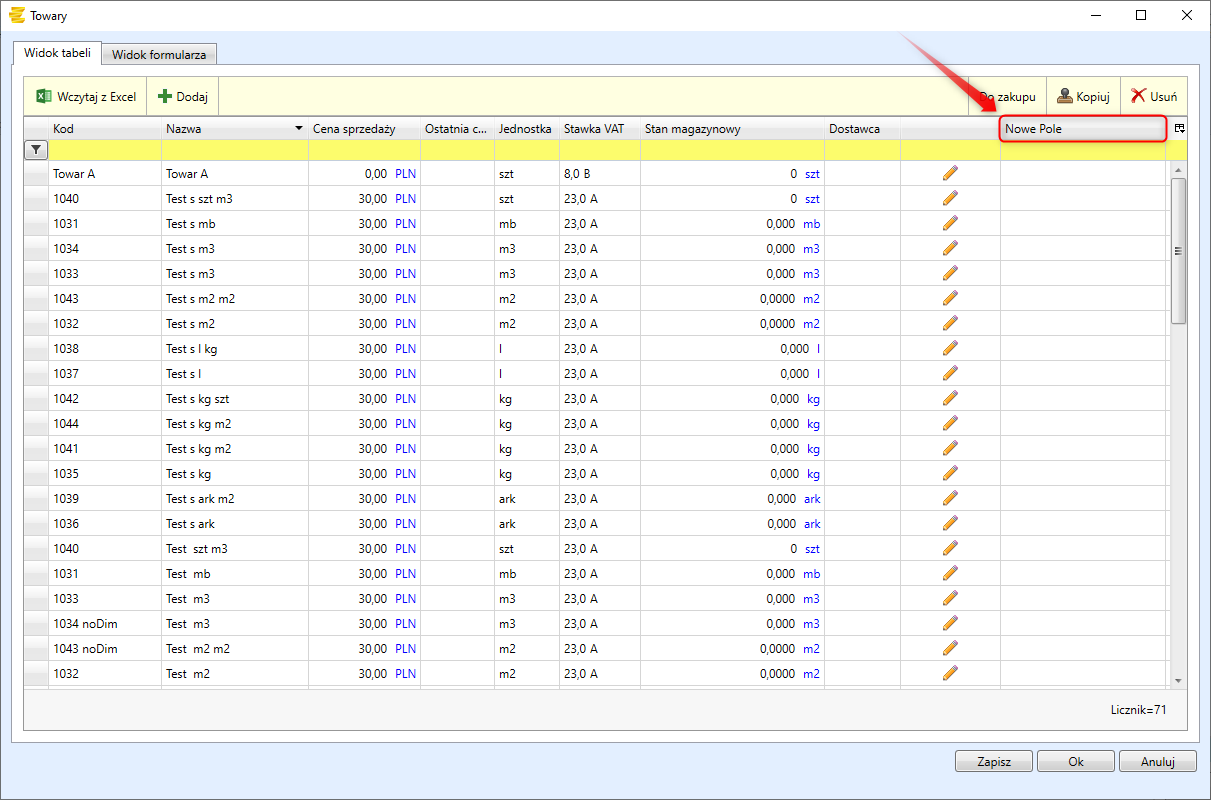Open the column chooser icon at grid corner
This screenshot has height=800, width=1211.
pyautogui.click(x=1179, y=129)
